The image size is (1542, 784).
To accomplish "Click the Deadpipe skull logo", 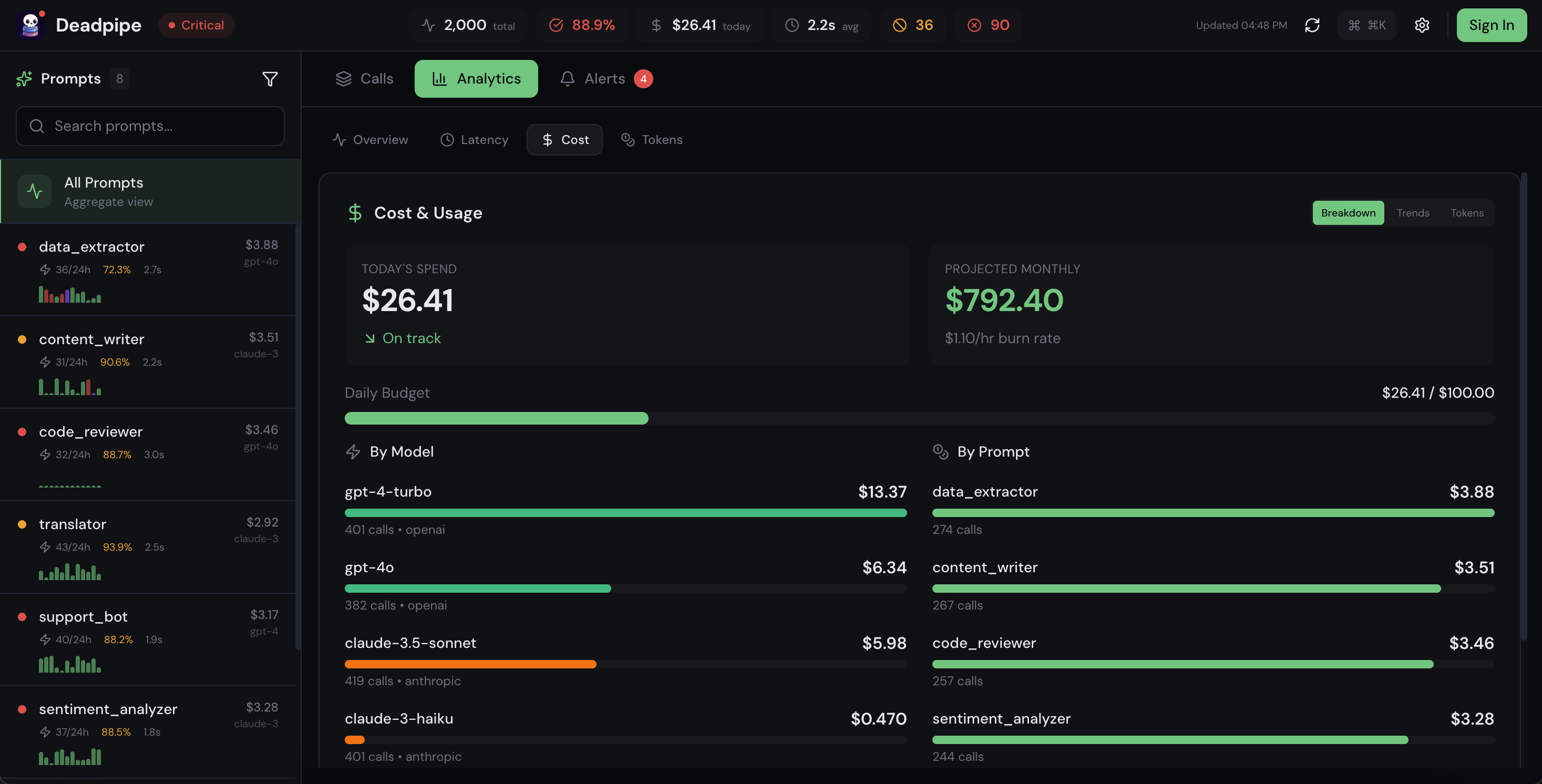I will pyautogui.click(x=30, y=25).
